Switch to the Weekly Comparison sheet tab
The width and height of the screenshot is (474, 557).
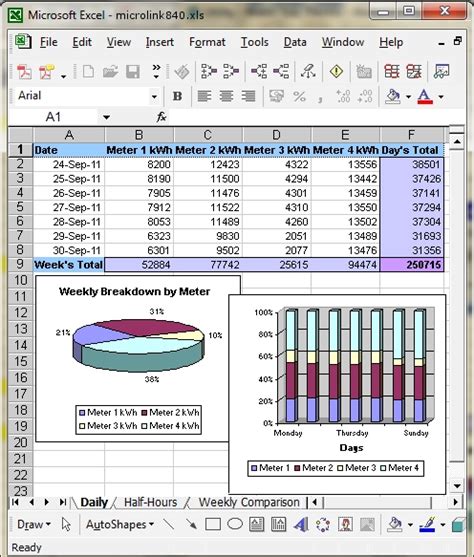249,502
